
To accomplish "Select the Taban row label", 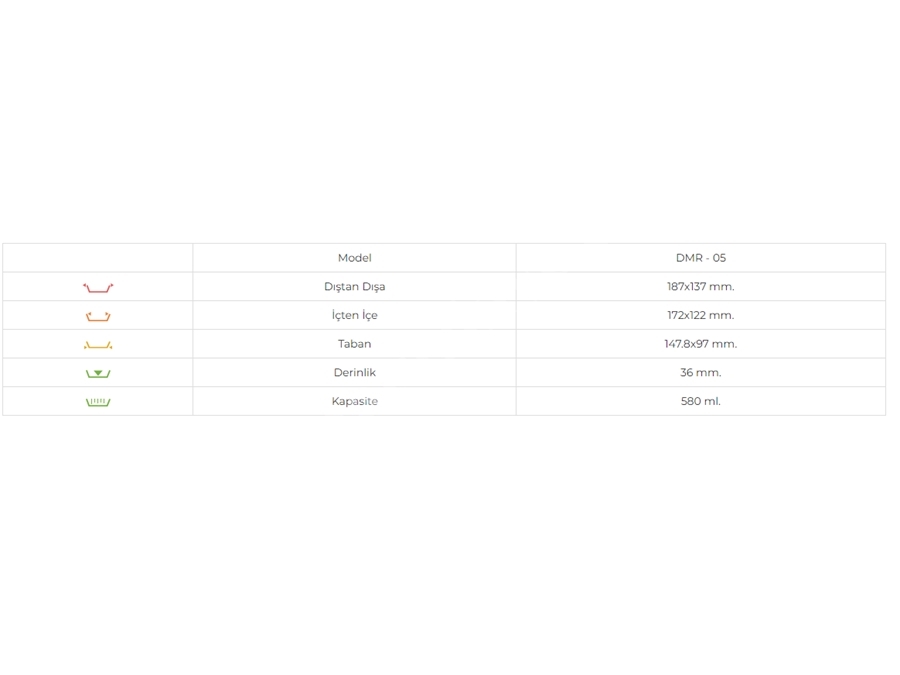I will [x=355, y=344].
